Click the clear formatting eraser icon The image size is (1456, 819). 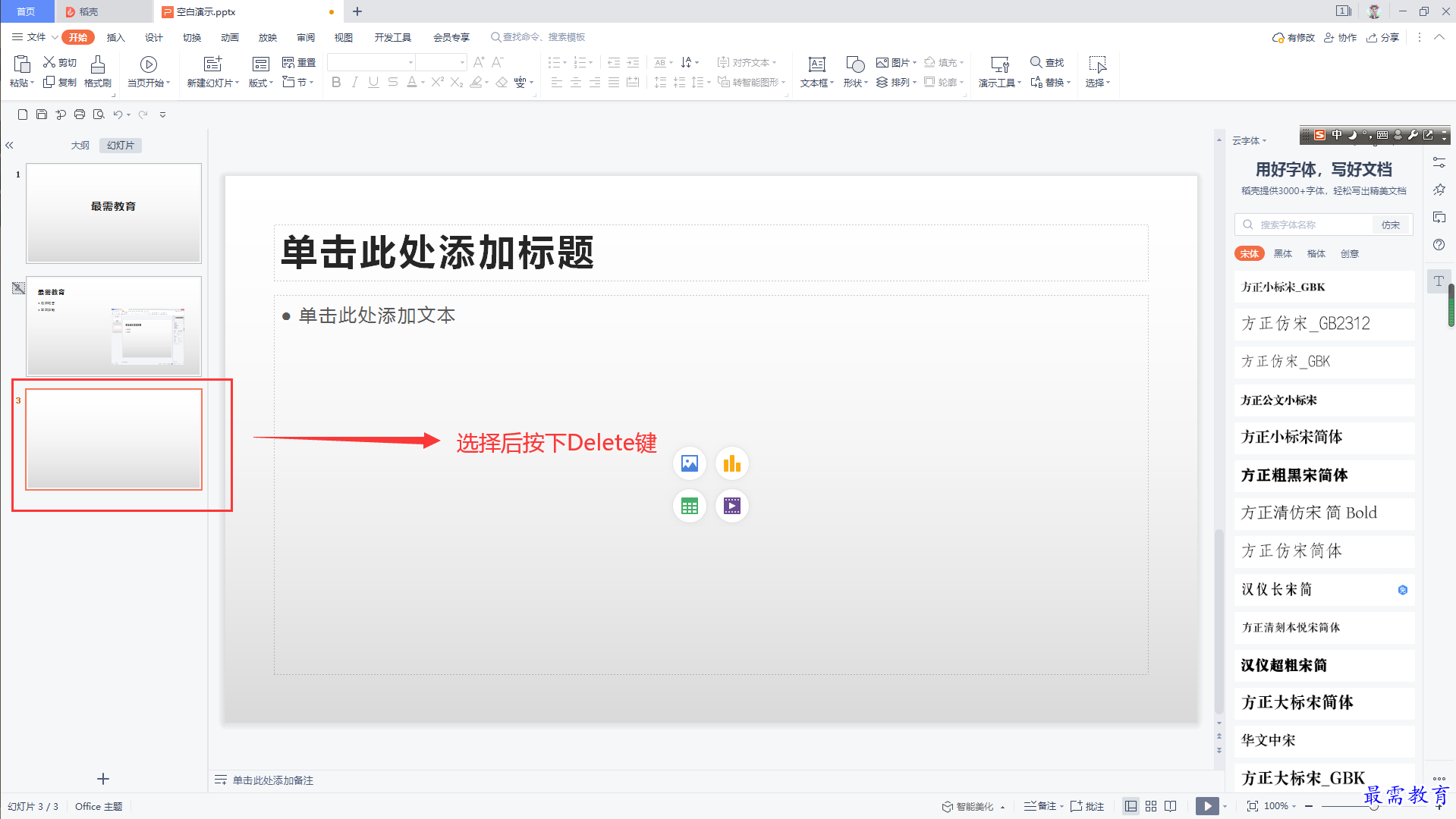[502, 82]
